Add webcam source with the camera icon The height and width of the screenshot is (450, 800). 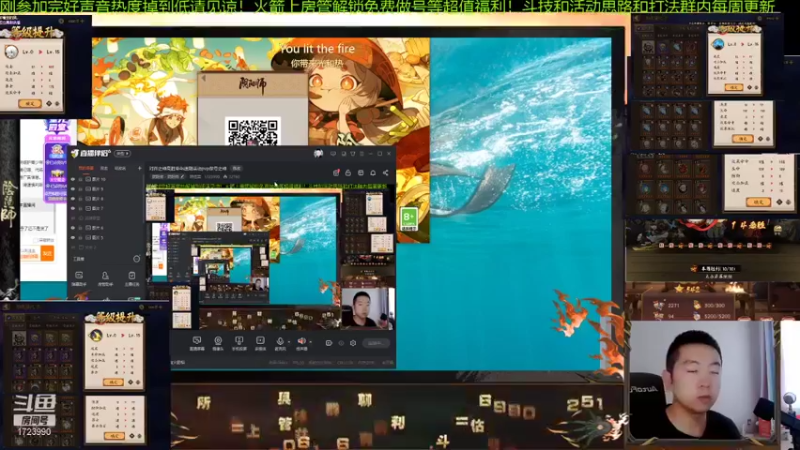coord(218,343)
